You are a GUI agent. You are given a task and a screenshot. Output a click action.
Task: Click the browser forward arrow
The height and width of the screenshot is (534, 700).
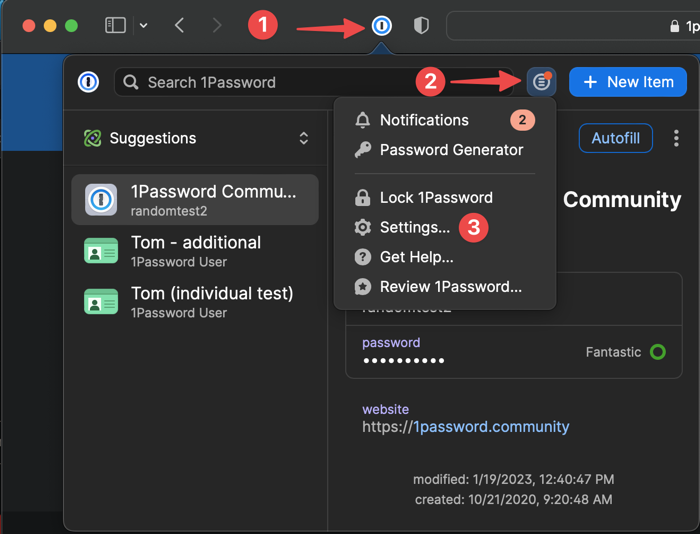[x=217, y=26]
